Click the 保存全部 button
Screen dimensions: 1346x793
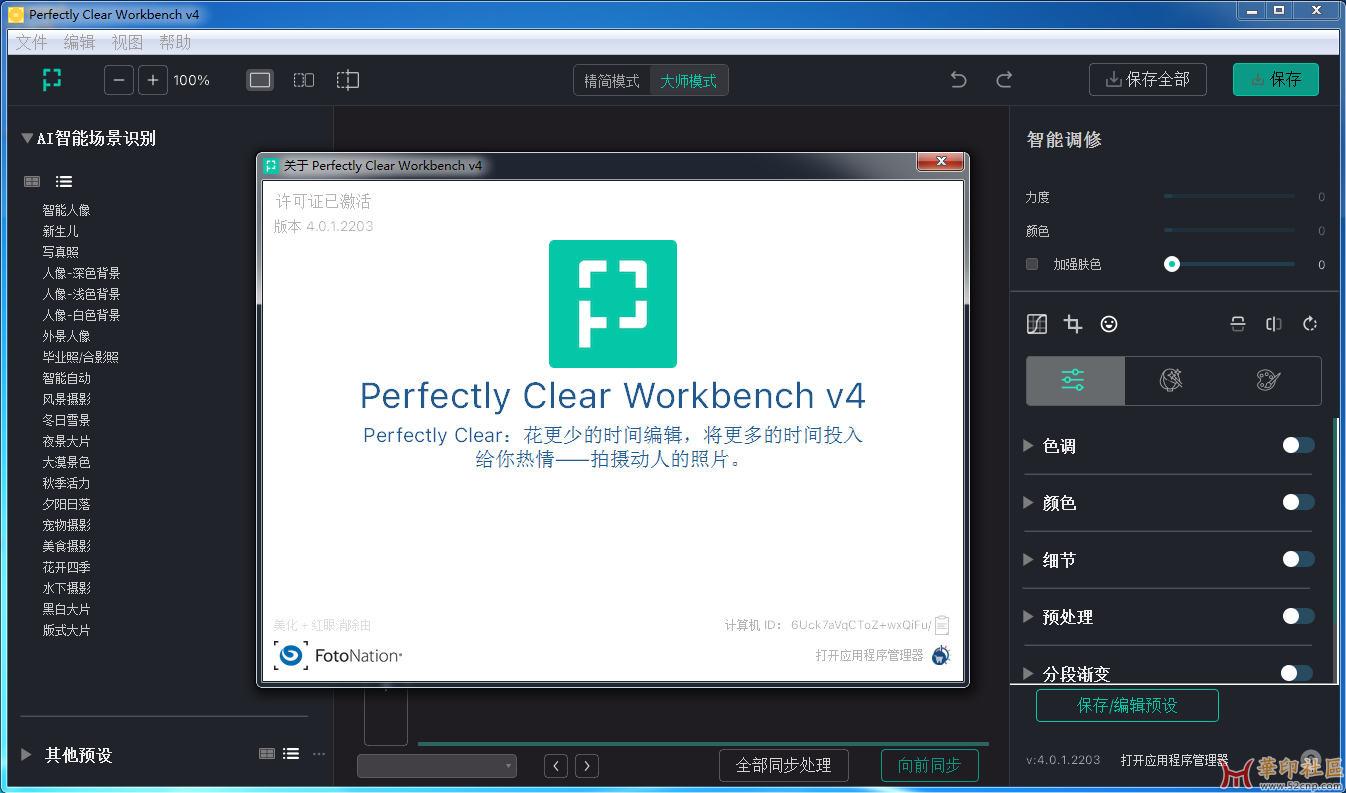click(1148, 80)
